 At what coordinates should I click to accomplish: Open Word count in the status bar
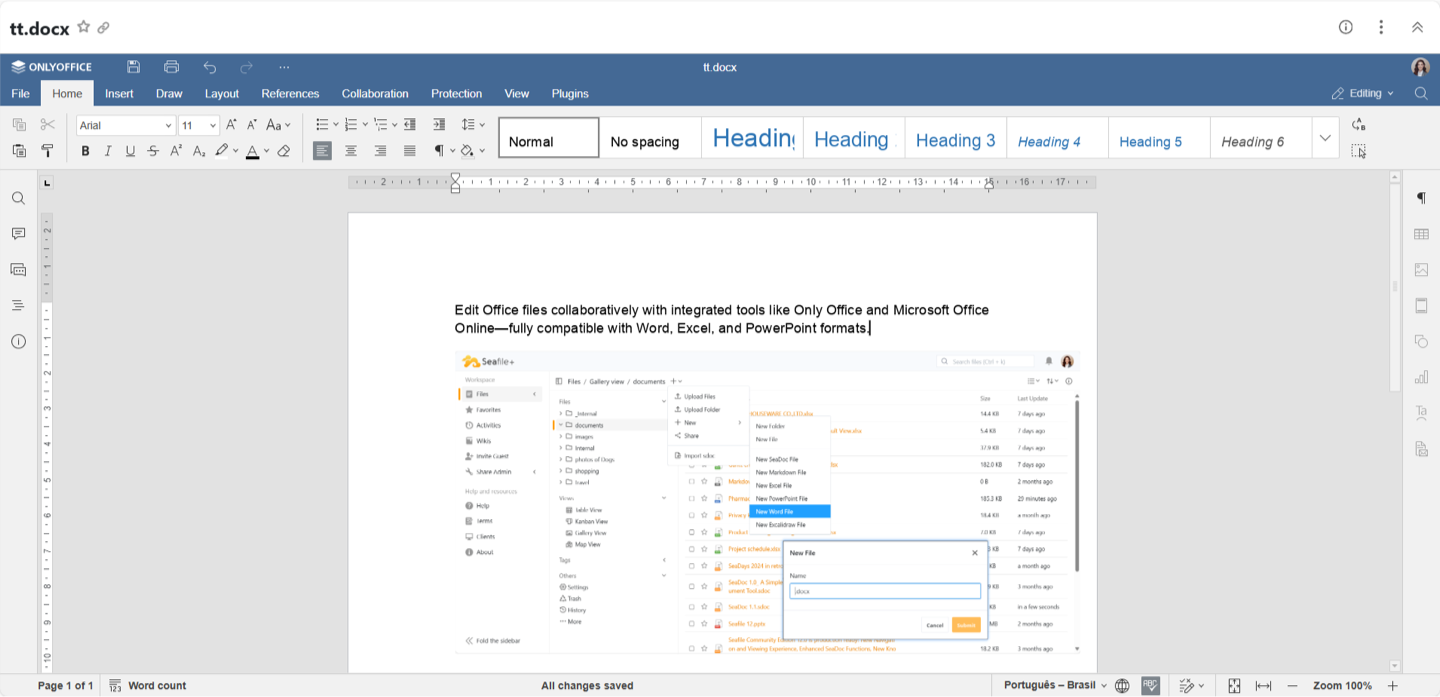148,686
